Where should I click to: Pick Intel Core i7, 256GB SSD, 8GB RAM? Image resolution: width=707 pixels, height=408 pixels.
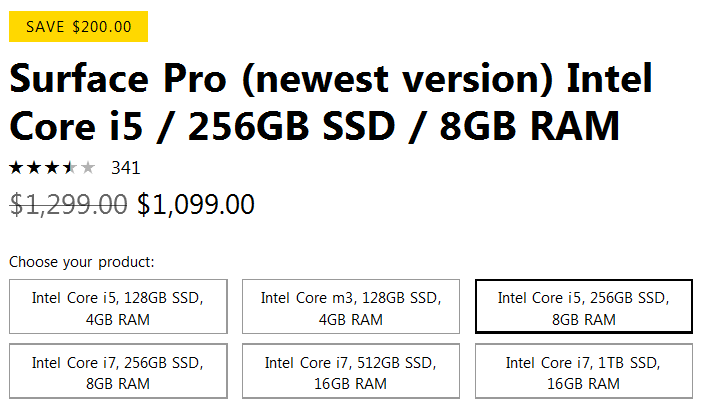click(118, 372)
